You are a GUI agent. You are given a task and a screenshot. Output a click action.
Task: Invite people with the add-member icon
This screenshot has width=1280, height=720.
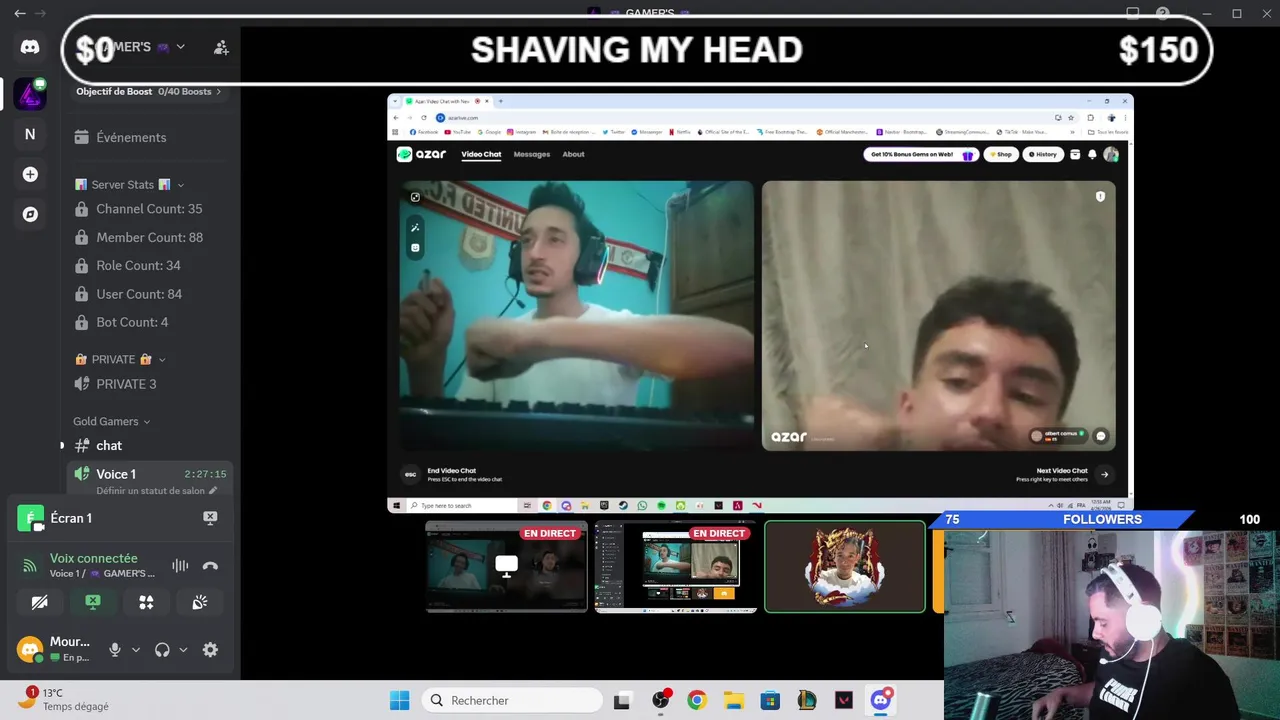(x=221, y=47)
